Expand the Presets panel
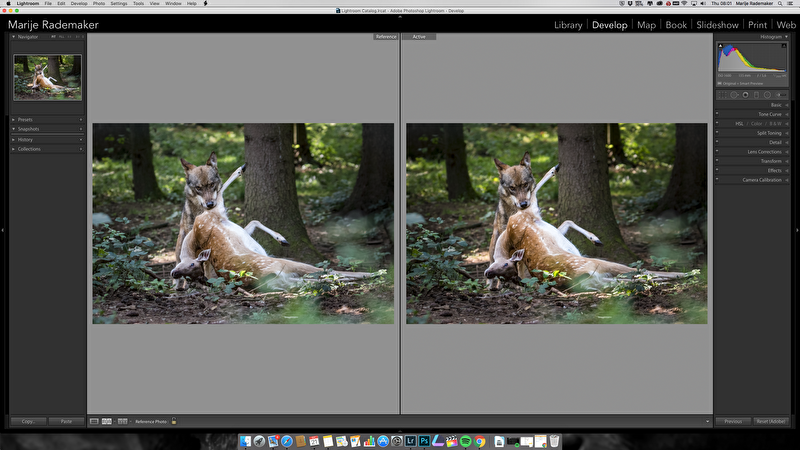The height and width of the screenshot is (450, 800). point(13,119)
